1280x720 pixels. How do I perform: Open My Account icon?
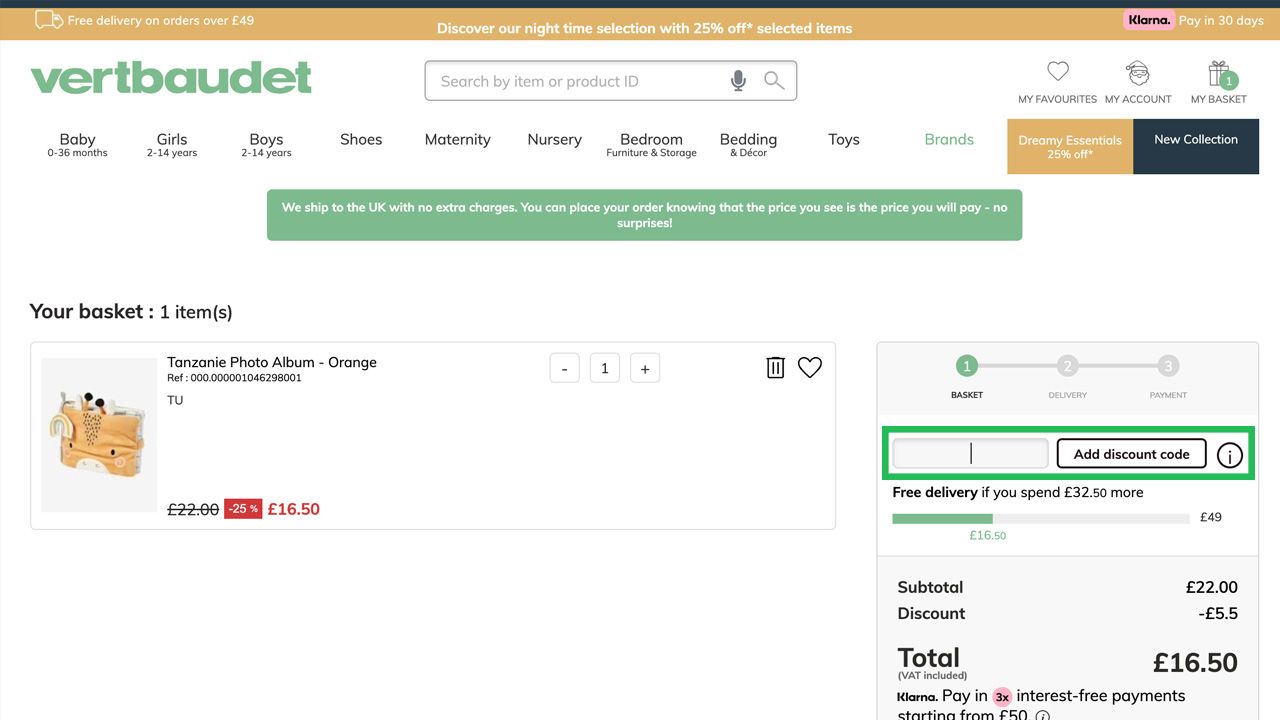point(1138,73)
